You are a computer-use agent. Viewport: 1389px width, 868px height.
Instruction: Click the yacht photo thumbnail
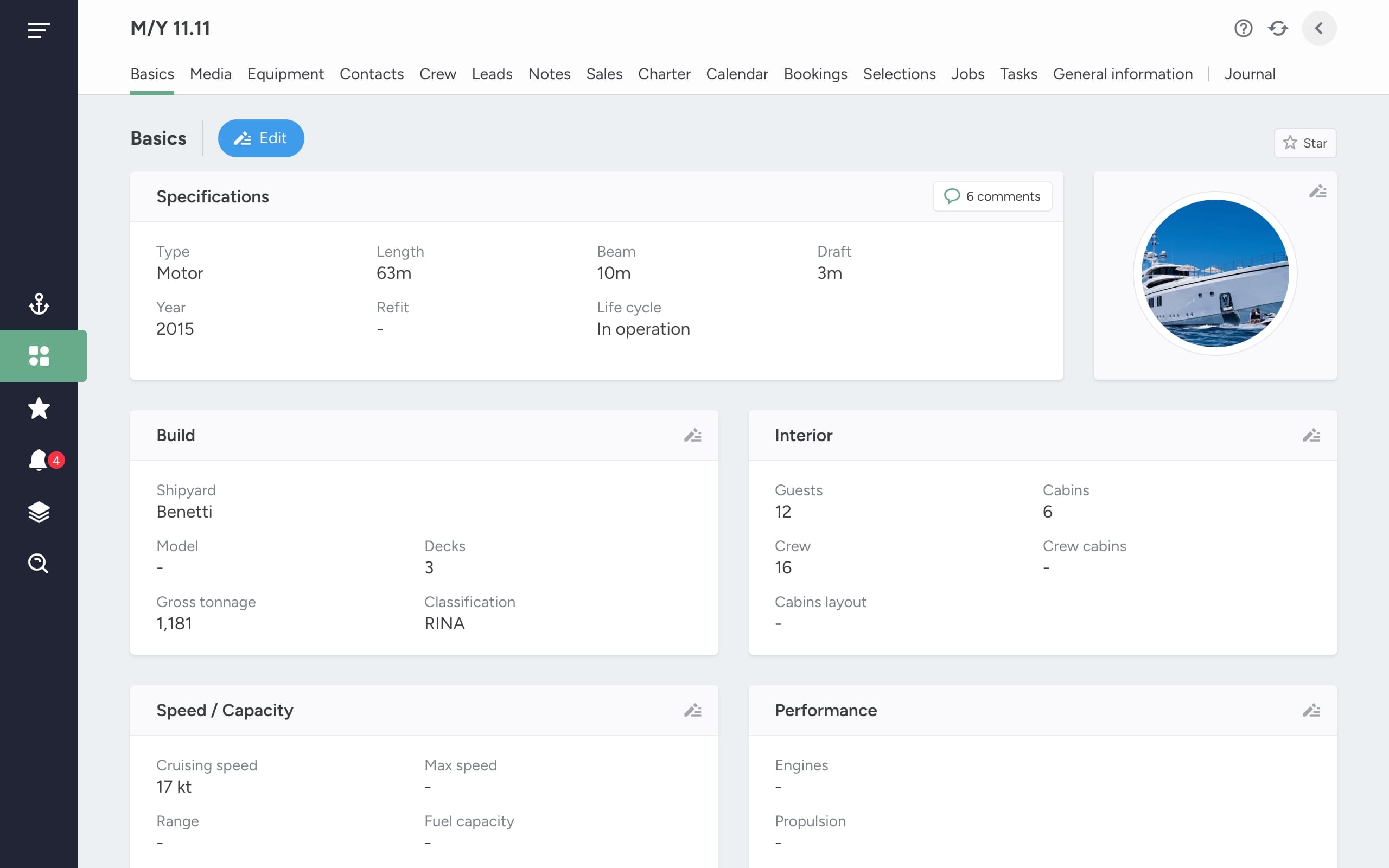[x=1215, y=273]
